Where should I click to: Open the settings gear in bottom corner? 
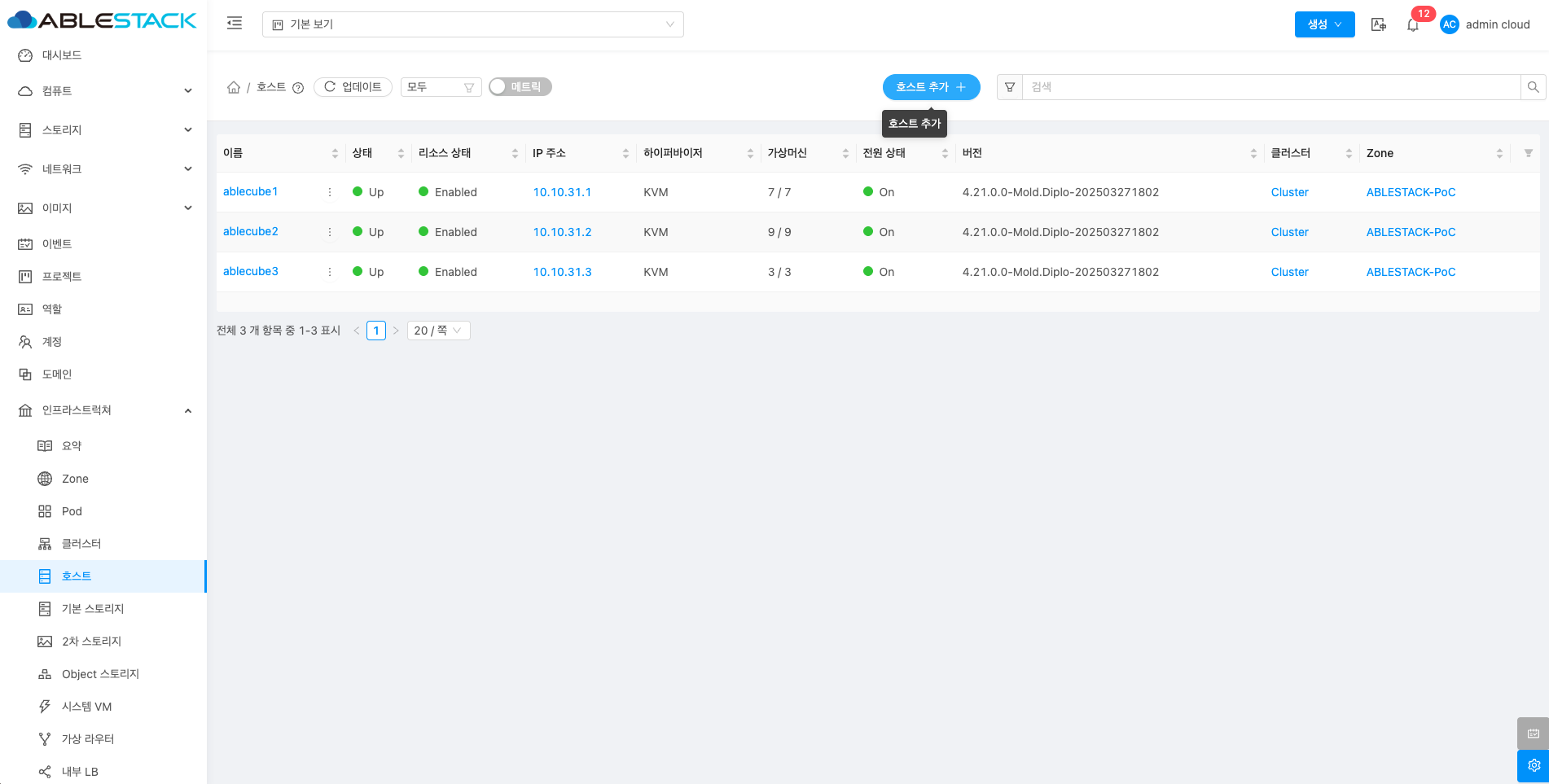[x=1533, y=765]
